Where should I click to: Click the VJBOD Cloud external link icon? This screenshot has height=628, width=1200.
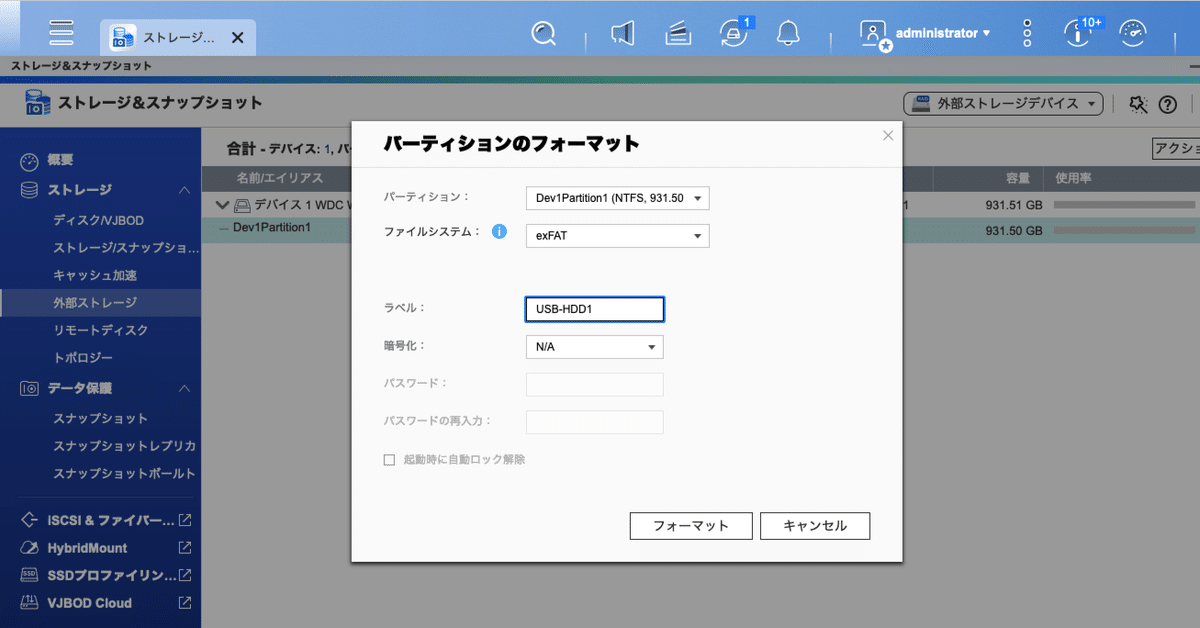[185, 603]
